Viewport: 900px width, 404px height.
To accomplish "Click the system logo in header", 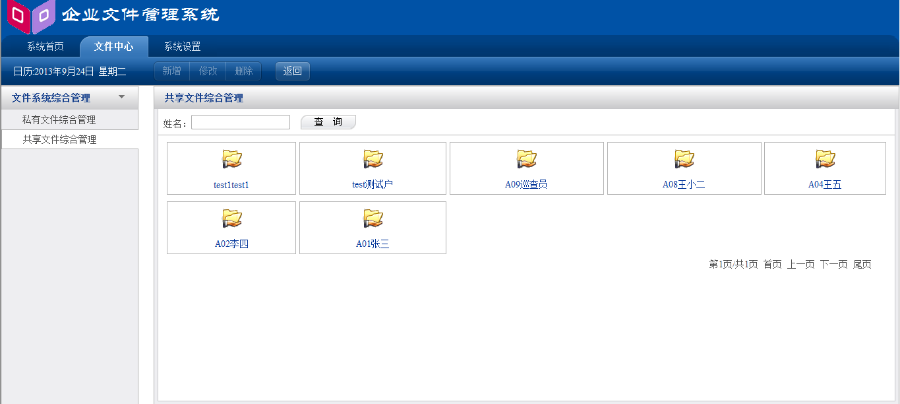I will tap(30, 16).
